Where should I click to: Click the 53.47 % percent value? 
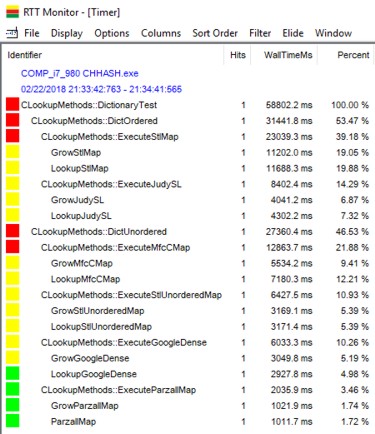(352, 121)
